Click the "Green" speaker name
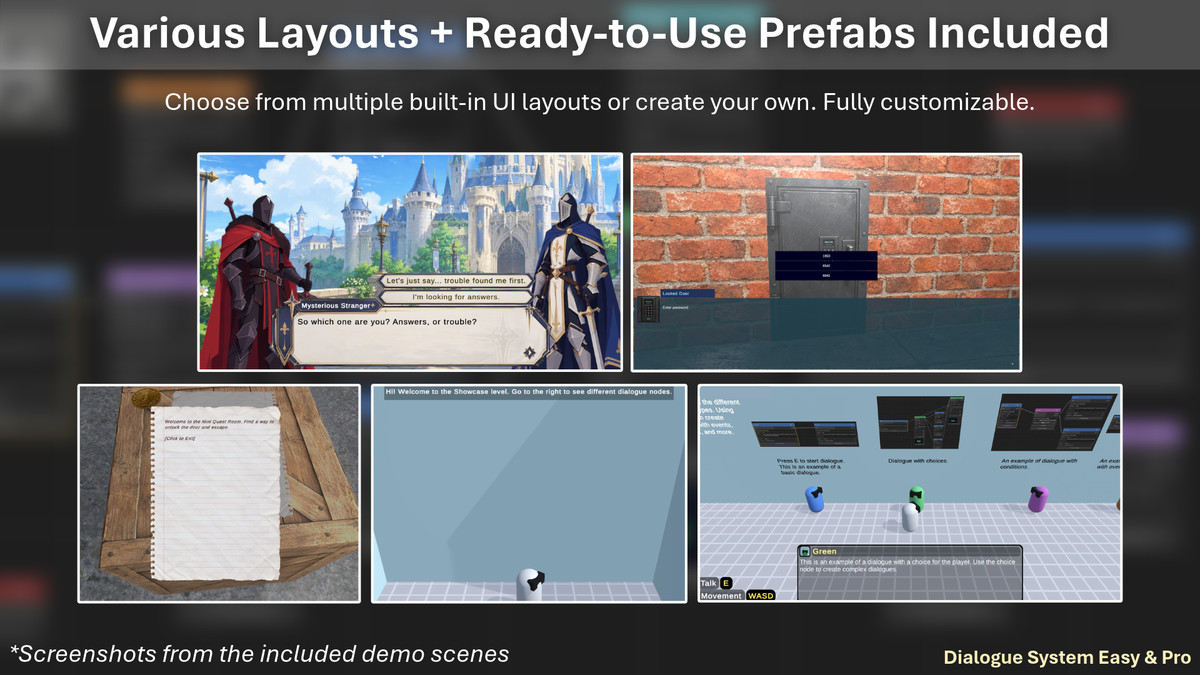This screenshot has height=675, width=1200. (x=825, y=551)
